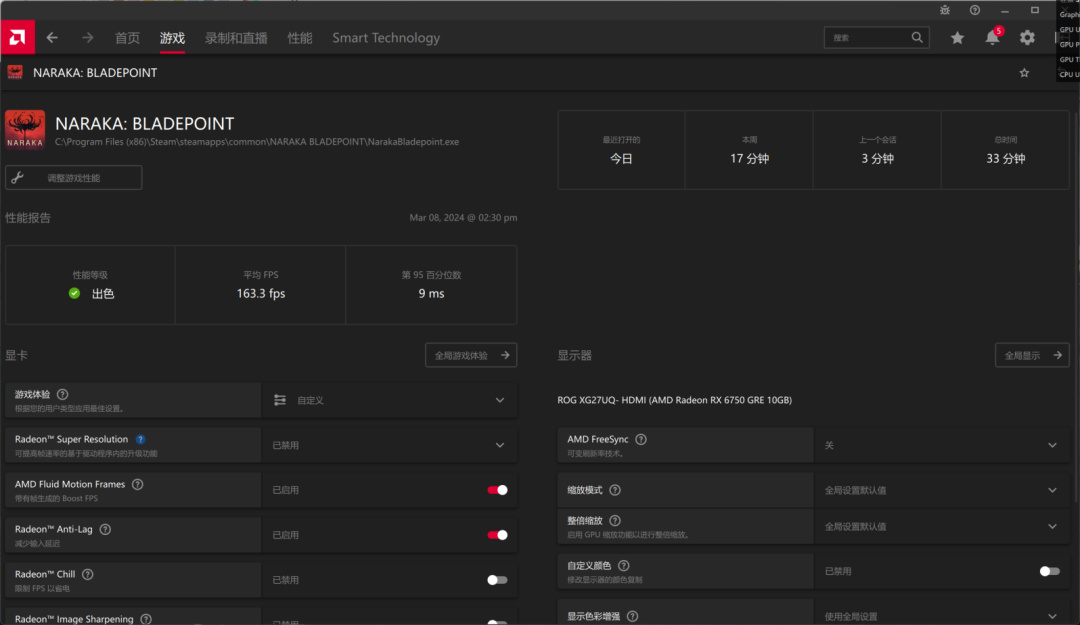Click 调整游戏性能 button
Image resolution: width=1080 pixels, height=625 pixels.
74,178
